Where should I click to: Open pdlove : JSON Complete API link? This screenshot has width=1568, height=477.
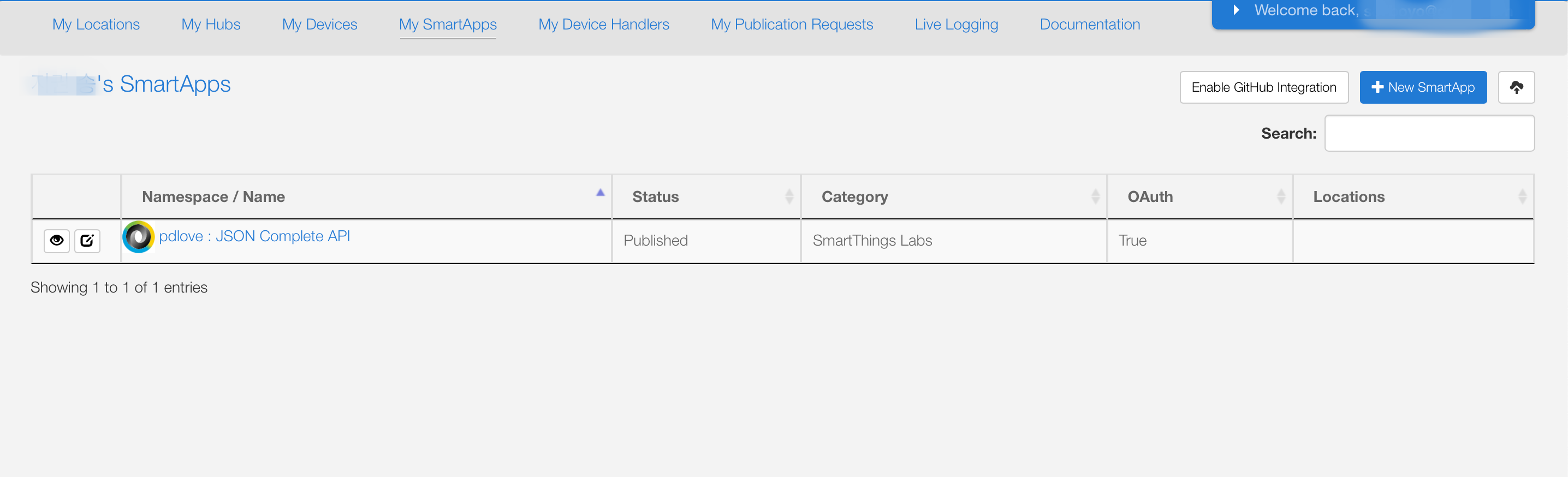[254, 236]
